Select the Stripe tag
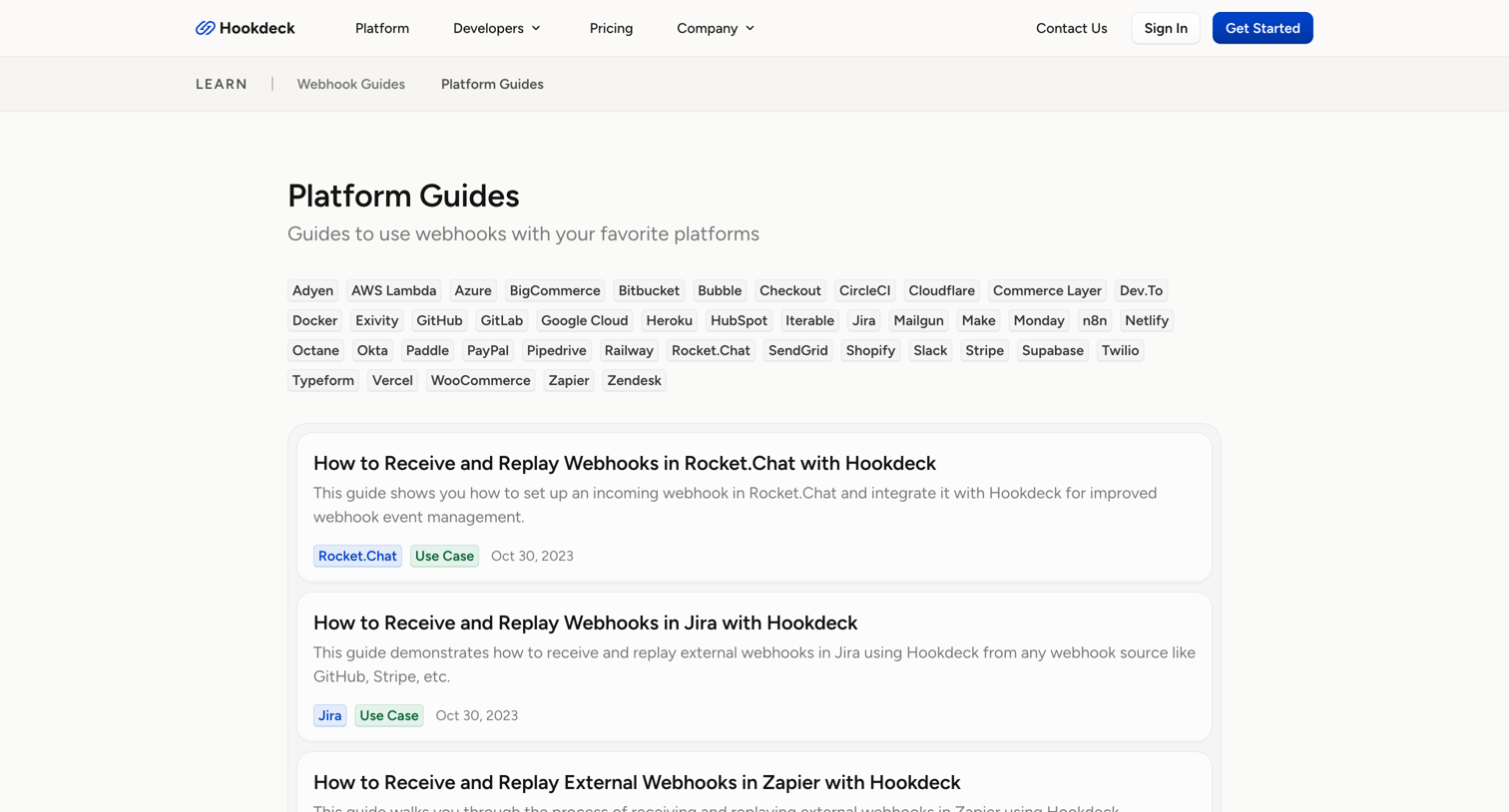 tap(985, 350)
